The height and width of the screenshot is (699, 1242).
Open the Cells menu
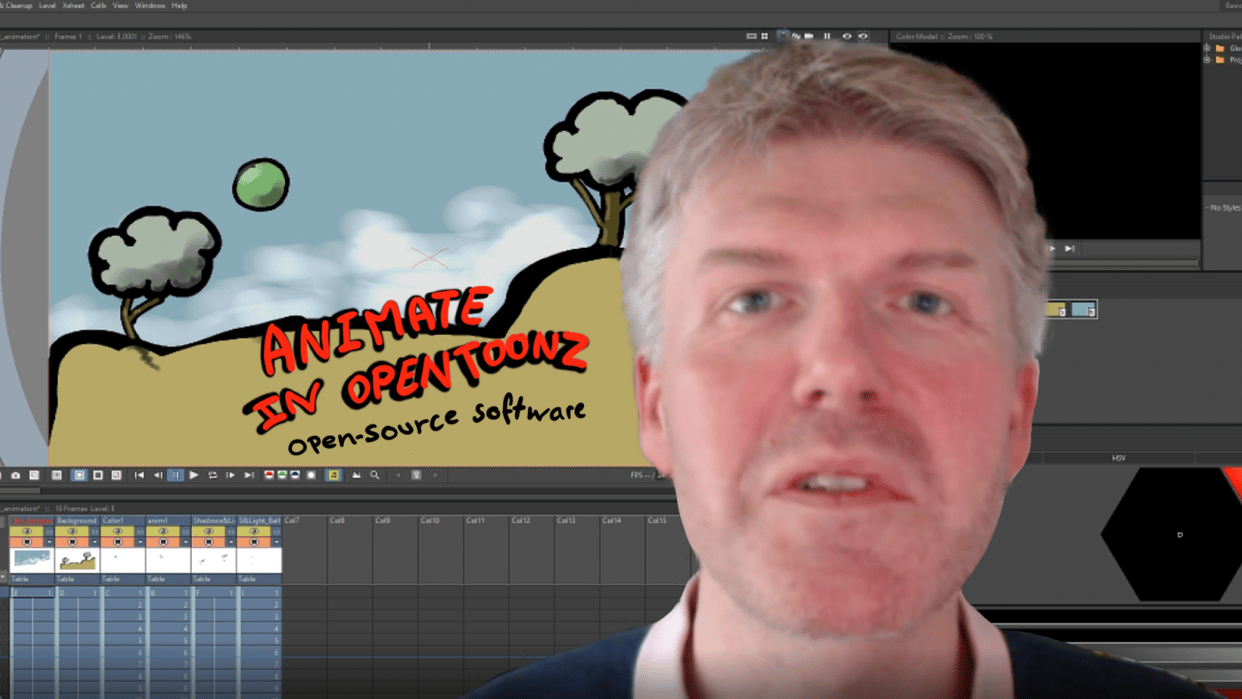pos(98,5)
